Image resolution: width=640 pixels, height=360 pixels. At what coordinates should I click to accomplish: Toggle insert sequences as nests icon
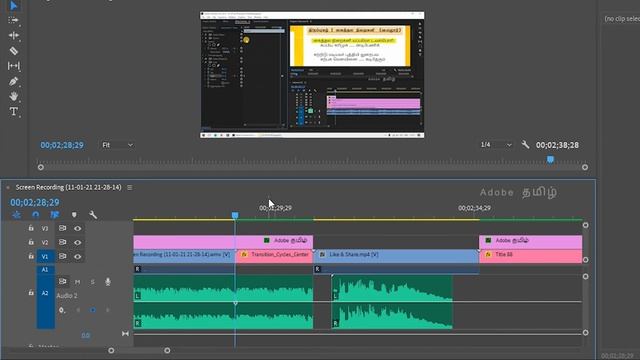pos(17,215)
